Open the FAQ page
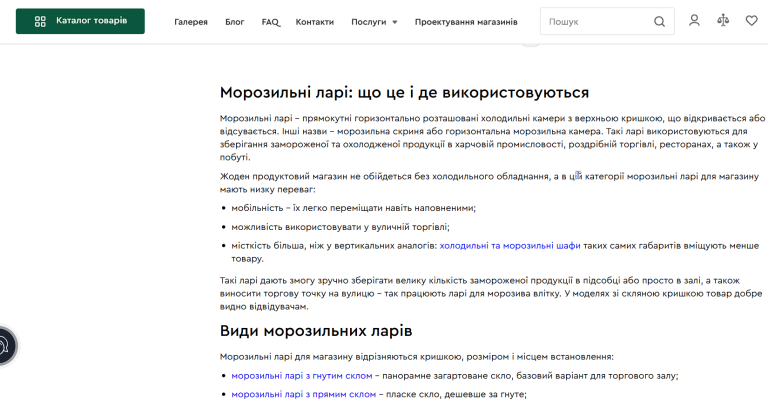The image size is (768, 400). click(x=270, y=22)
